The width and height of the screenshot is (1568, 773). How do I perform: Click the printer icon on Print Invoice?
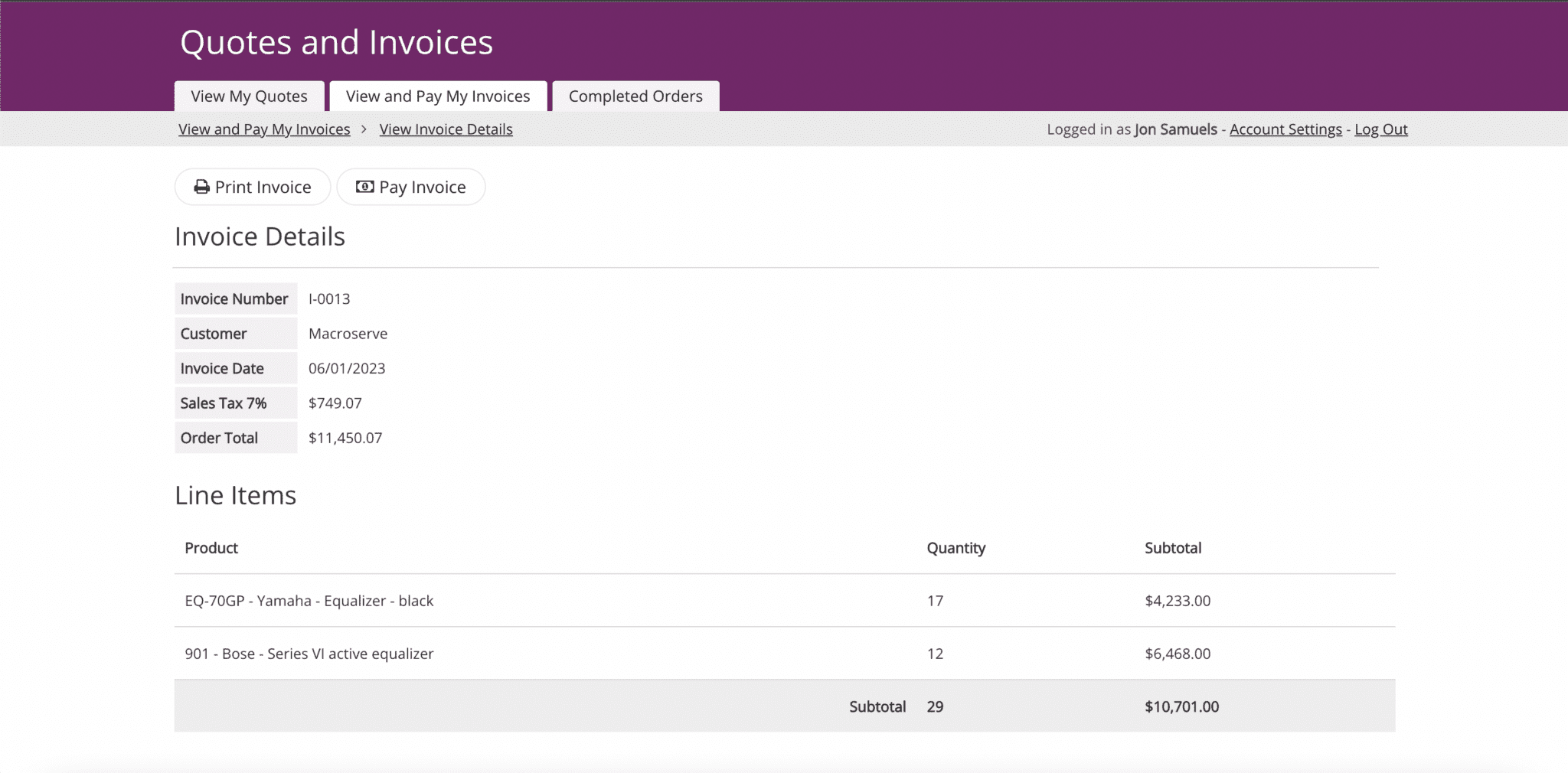[201, 186]
